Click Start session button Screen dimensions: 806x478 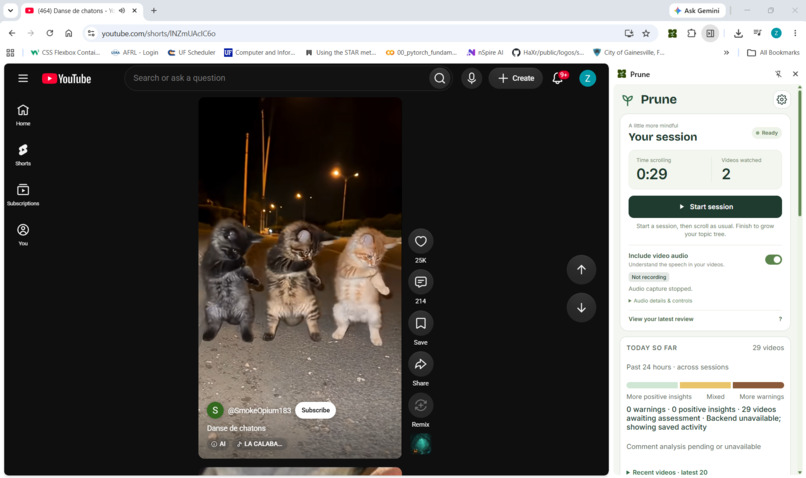tap(705, 207)
